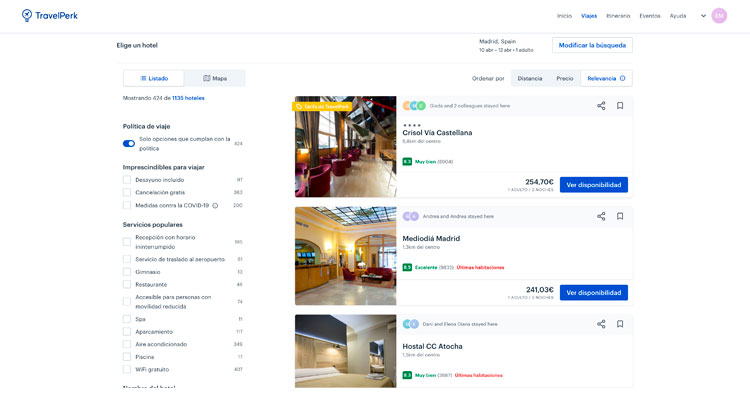750x415 pixels.
Task: Switch to the Mapa view tab
Action: pos(215,78)
